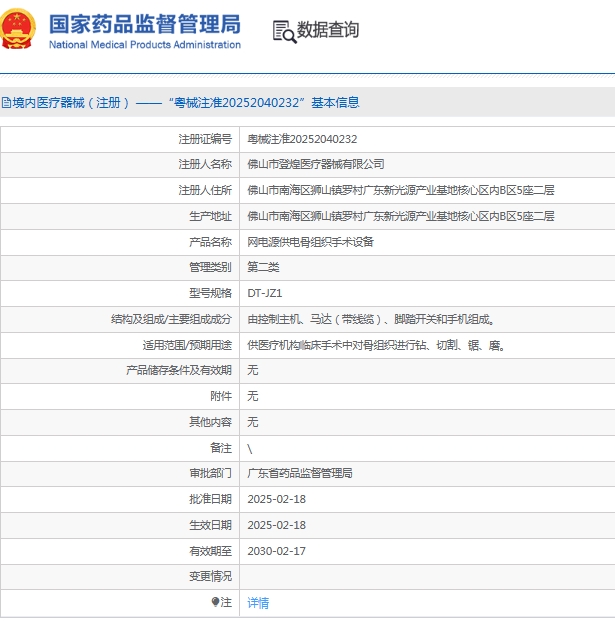615x625 pixels.
Task: Click the 附件 field label
Action: [221, 396]
